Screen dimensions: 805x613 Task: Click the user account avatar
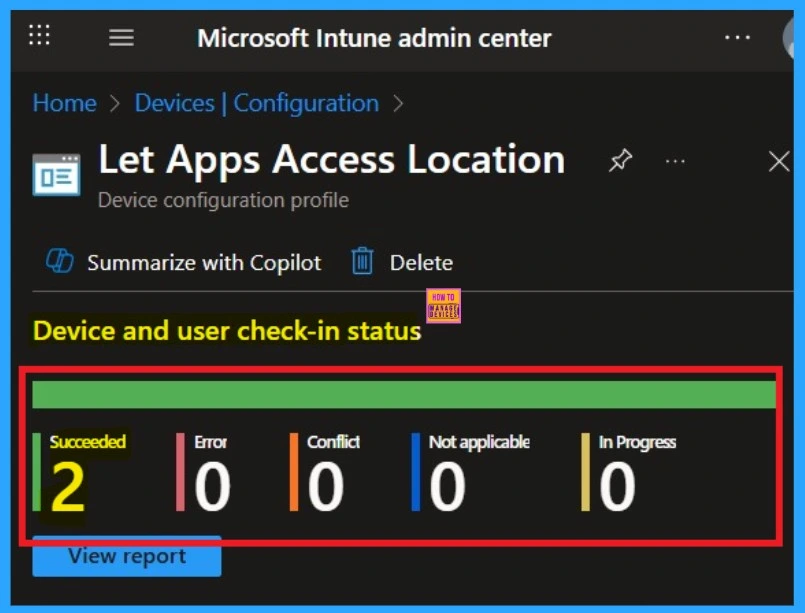(x=793, y=38)
